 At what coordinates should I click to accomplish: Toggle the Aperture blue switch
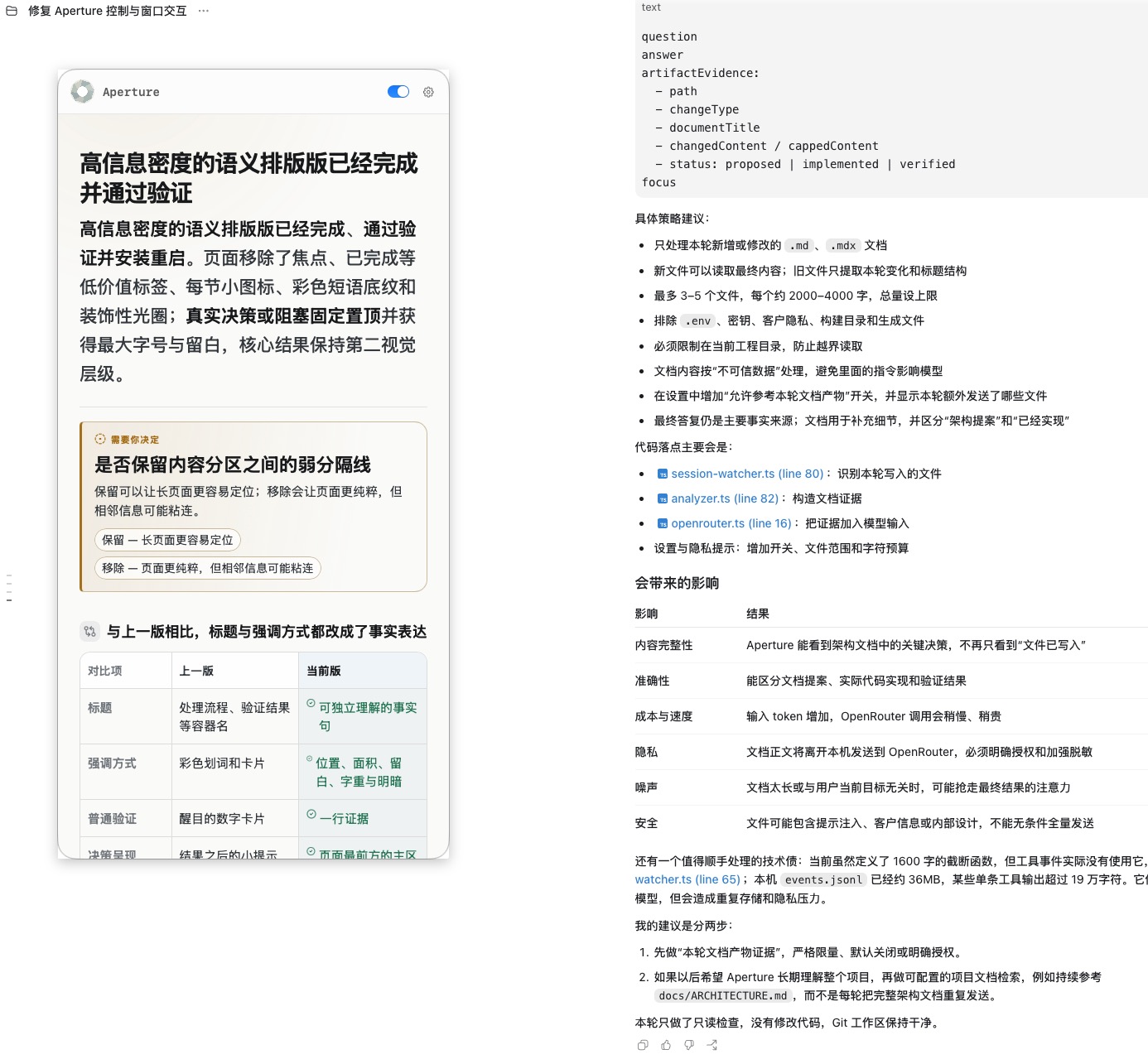[398, 92]
